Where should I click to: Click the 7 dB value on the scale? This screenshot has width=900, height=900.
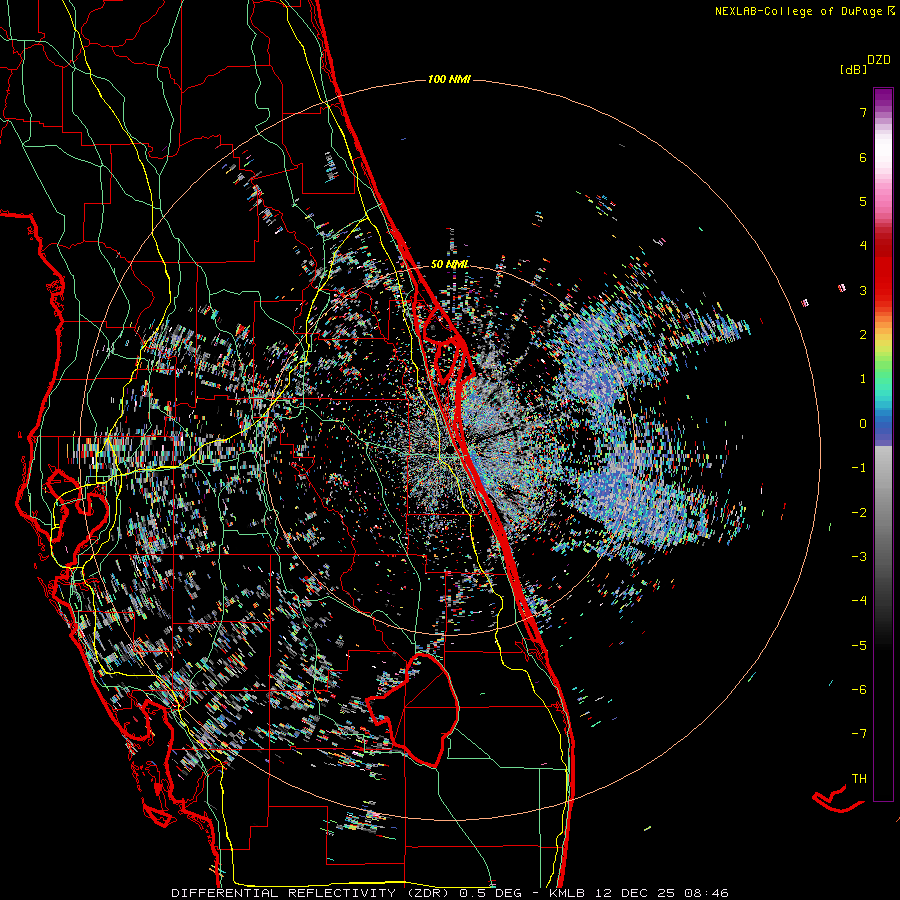click(863, 112)
